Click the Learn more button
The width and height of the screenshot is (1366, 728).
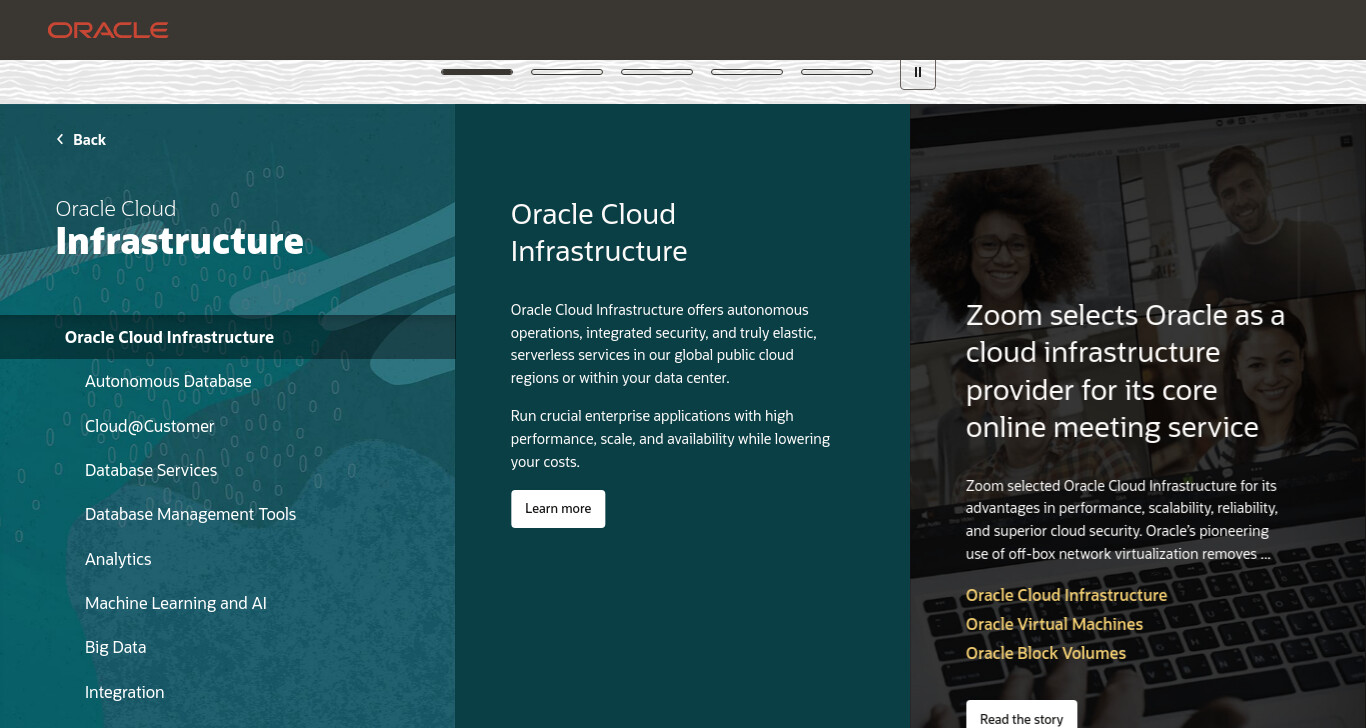click(x=558, y=509)
